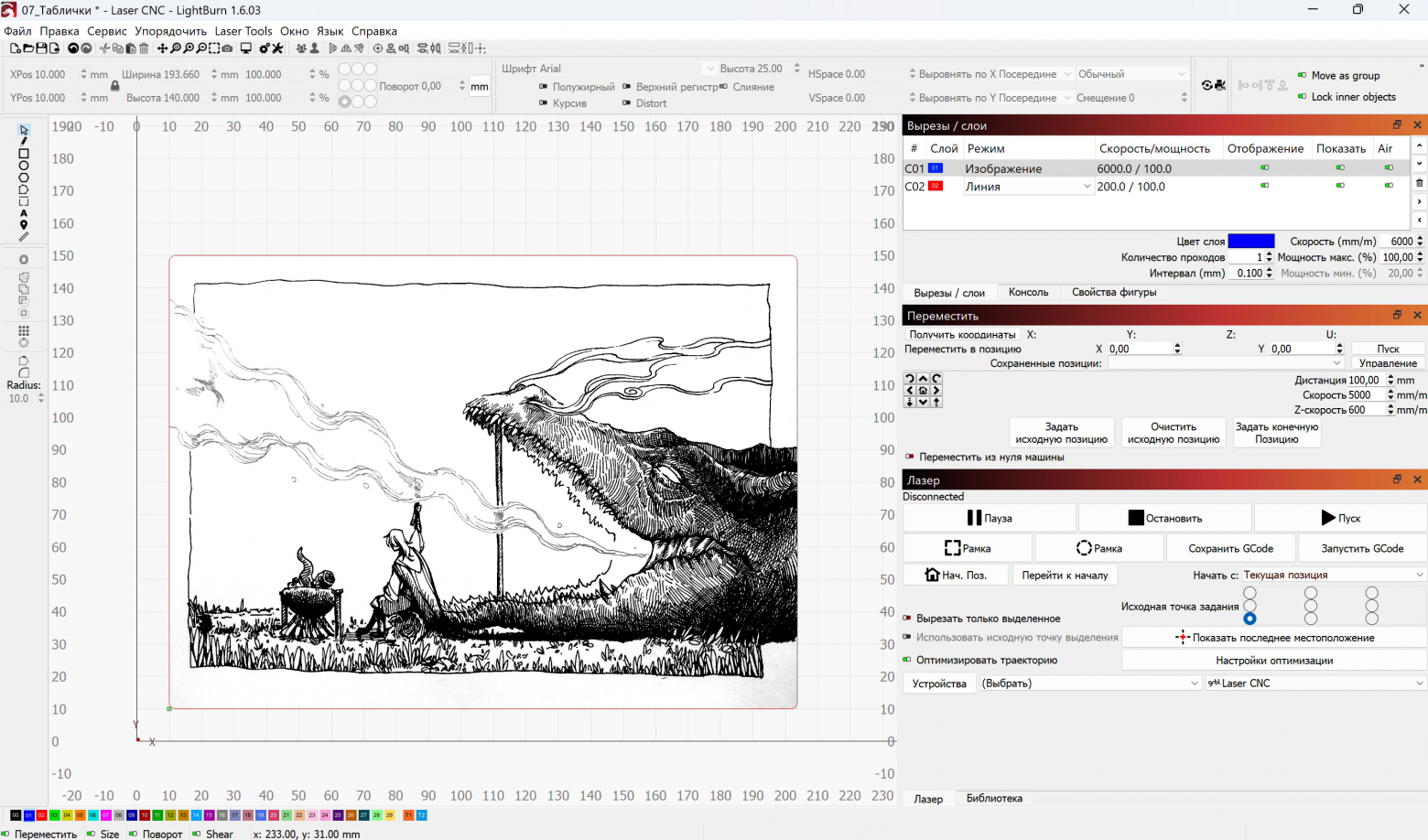Viewport: 1428px width, 840px height.
Task: Click the size lock padlock icon
Action: click(114, 86)
